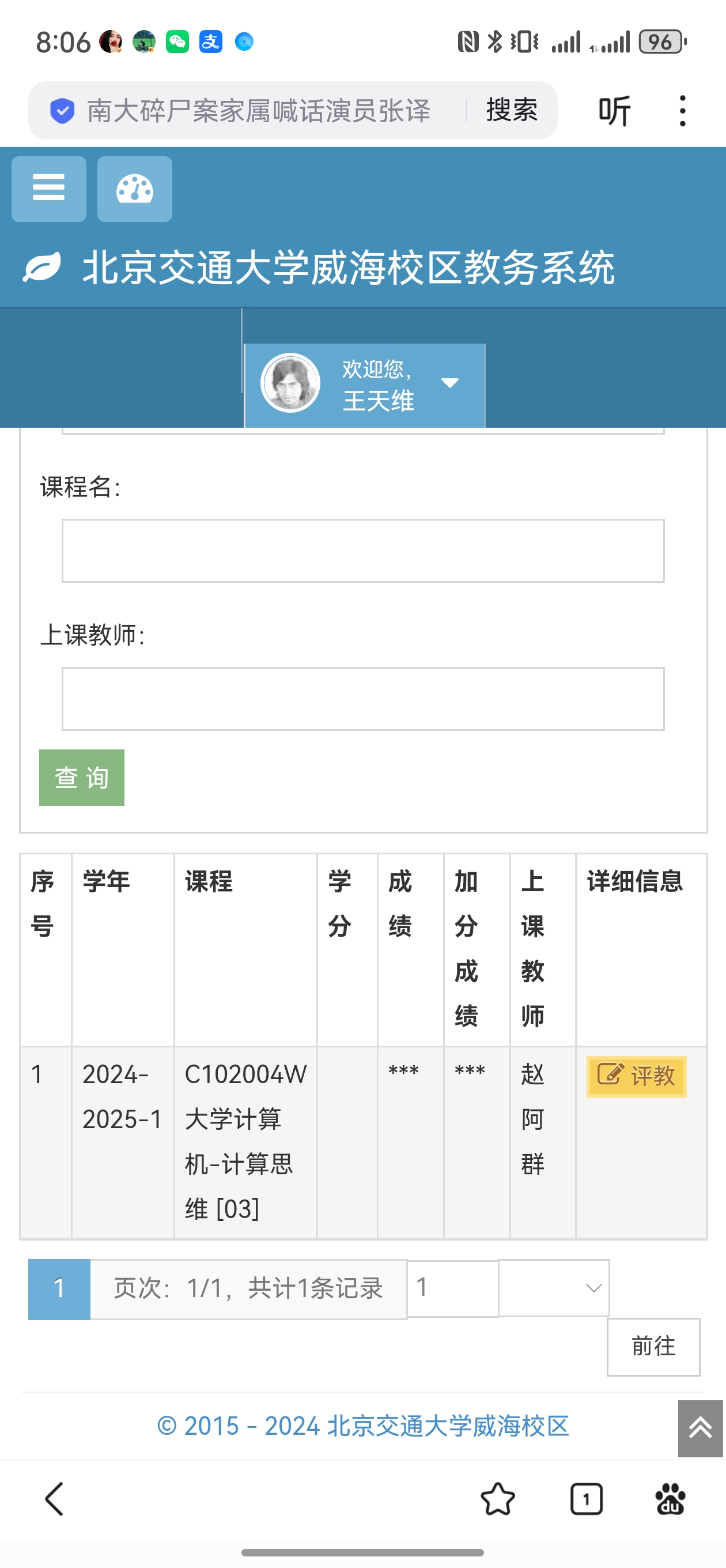
Task: Open the page size dropdown
Action: tap(554, 1288)
